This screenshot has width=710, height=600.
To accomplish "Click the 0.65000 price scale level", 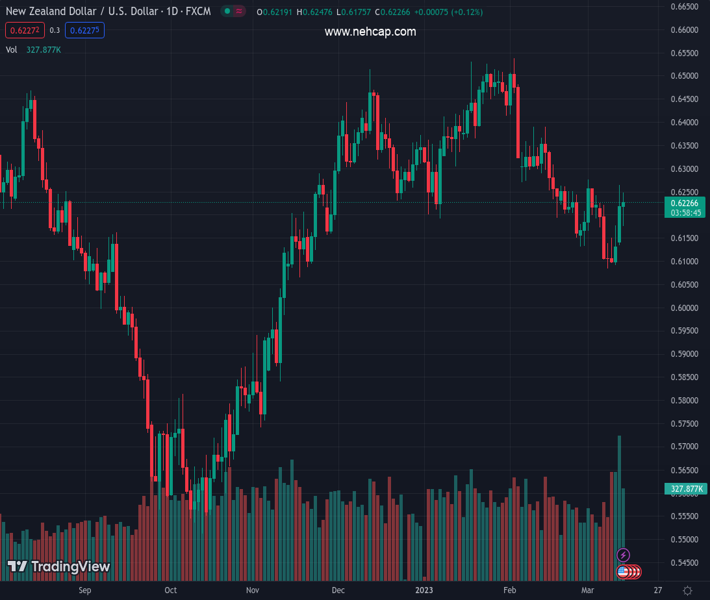I will pyautogui.click(x=685, y=76).
